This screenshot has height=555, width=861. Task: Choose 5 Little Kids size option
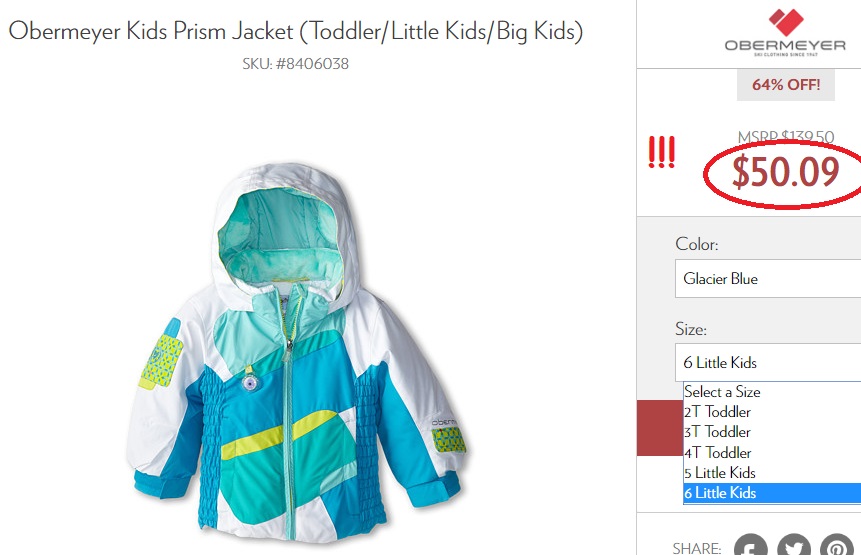click(772, 473)
